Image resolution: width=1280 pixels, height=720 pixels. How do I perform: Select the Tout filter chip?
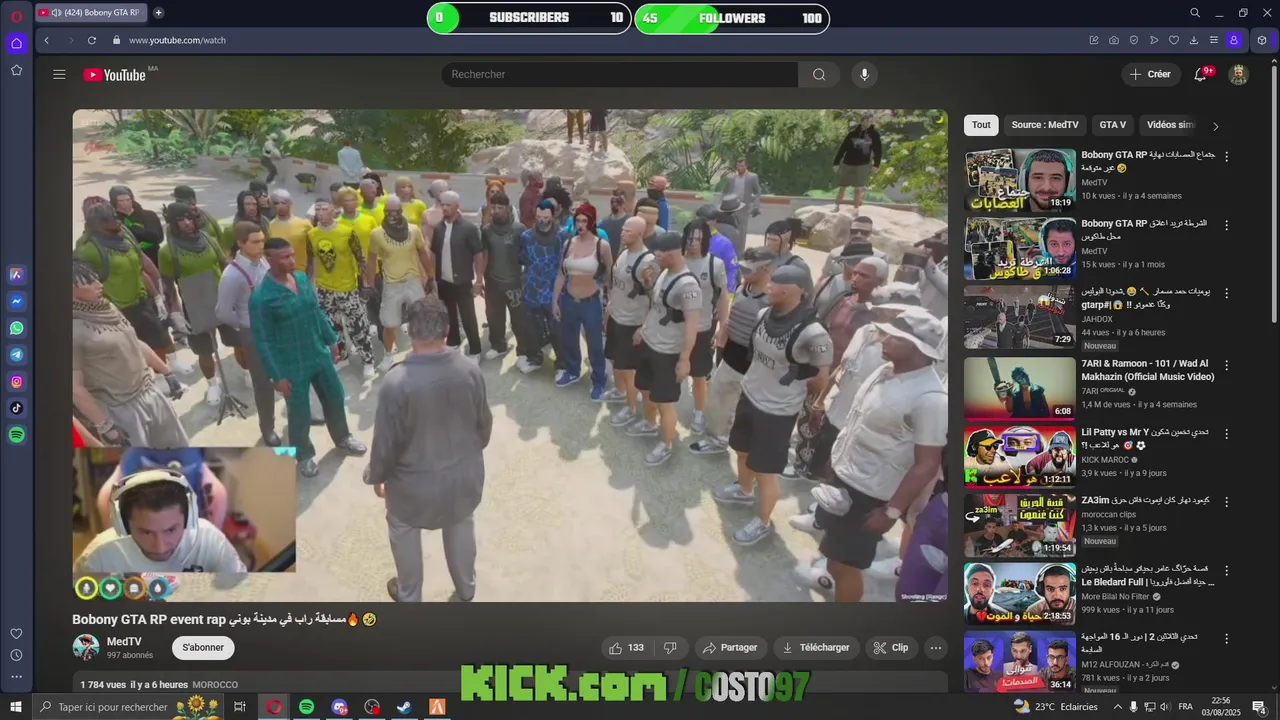click(981, 125)
